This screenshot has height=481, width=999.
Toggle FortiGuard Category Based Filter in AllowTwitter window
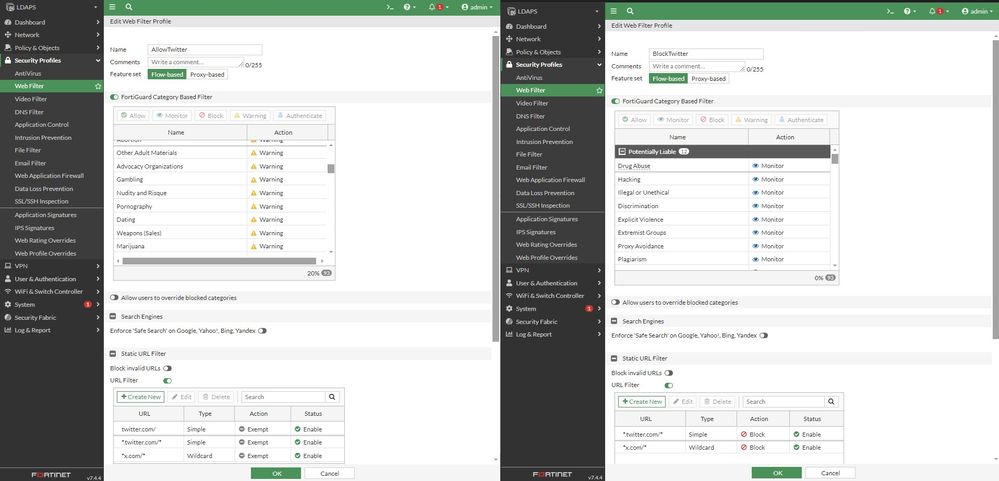pos(114,97)
